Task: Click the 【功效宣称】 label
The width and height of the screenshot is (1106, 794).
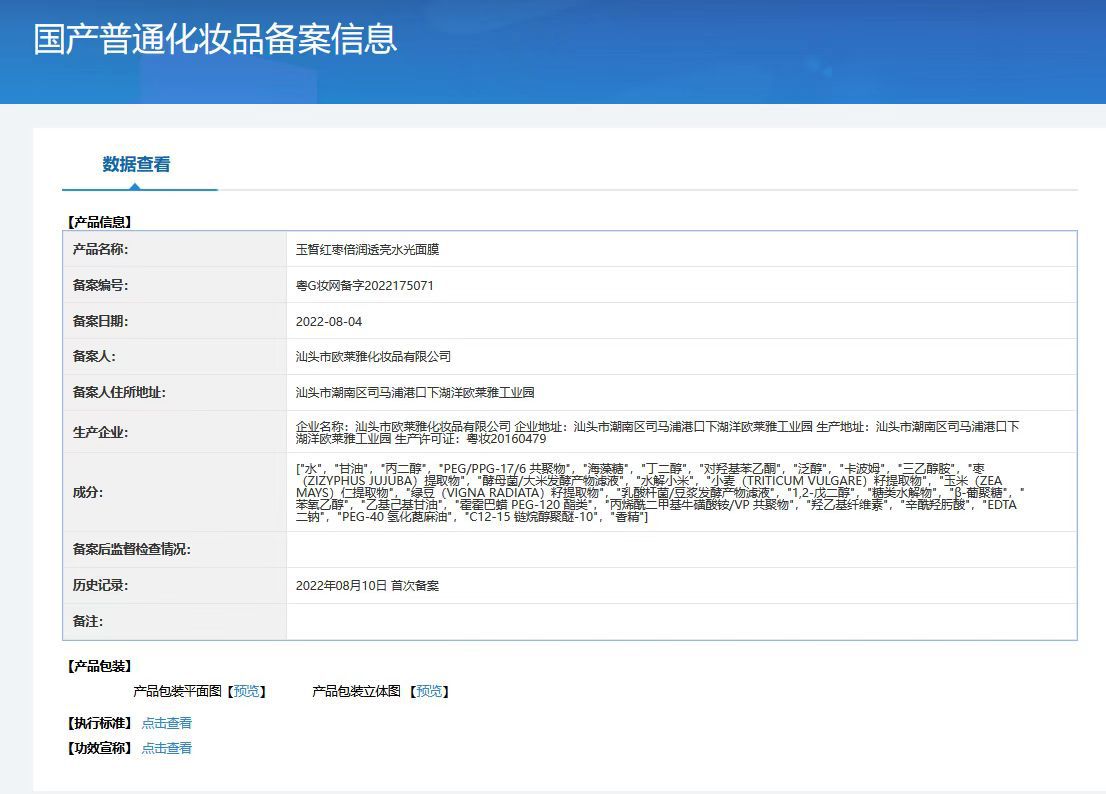Action: tap(99, 748)
